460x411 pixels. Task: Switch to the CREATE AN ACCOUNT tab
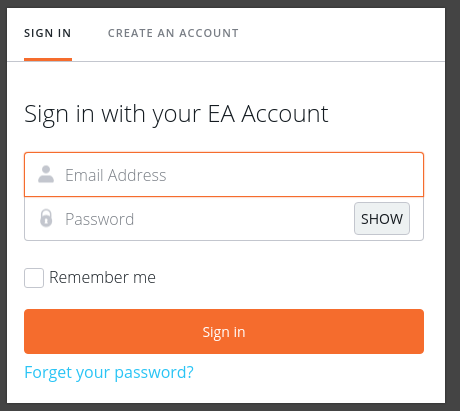pyautogui.click(x=173, y=33)
